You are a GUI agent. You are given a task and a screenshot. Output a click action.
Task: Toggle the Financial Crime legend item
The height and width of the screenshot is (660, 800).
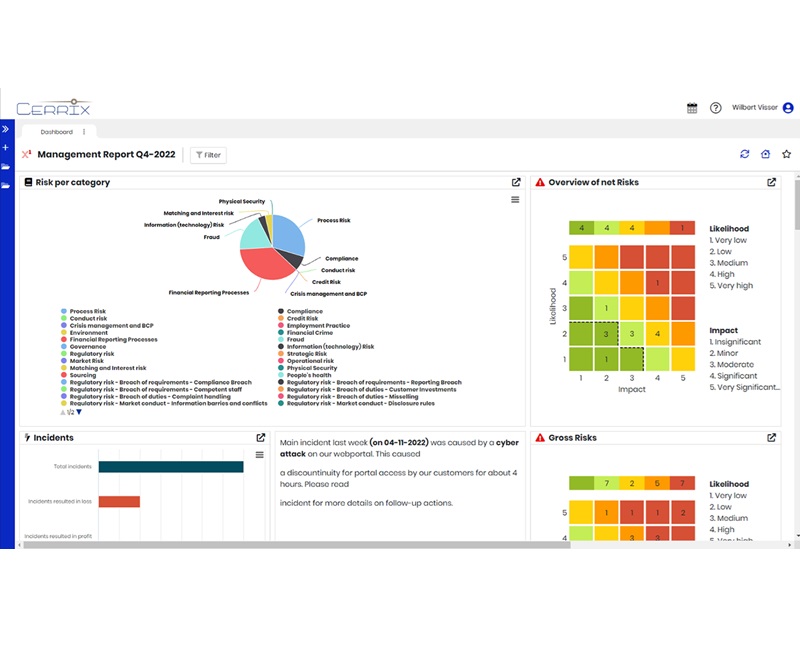coord(311,332)
